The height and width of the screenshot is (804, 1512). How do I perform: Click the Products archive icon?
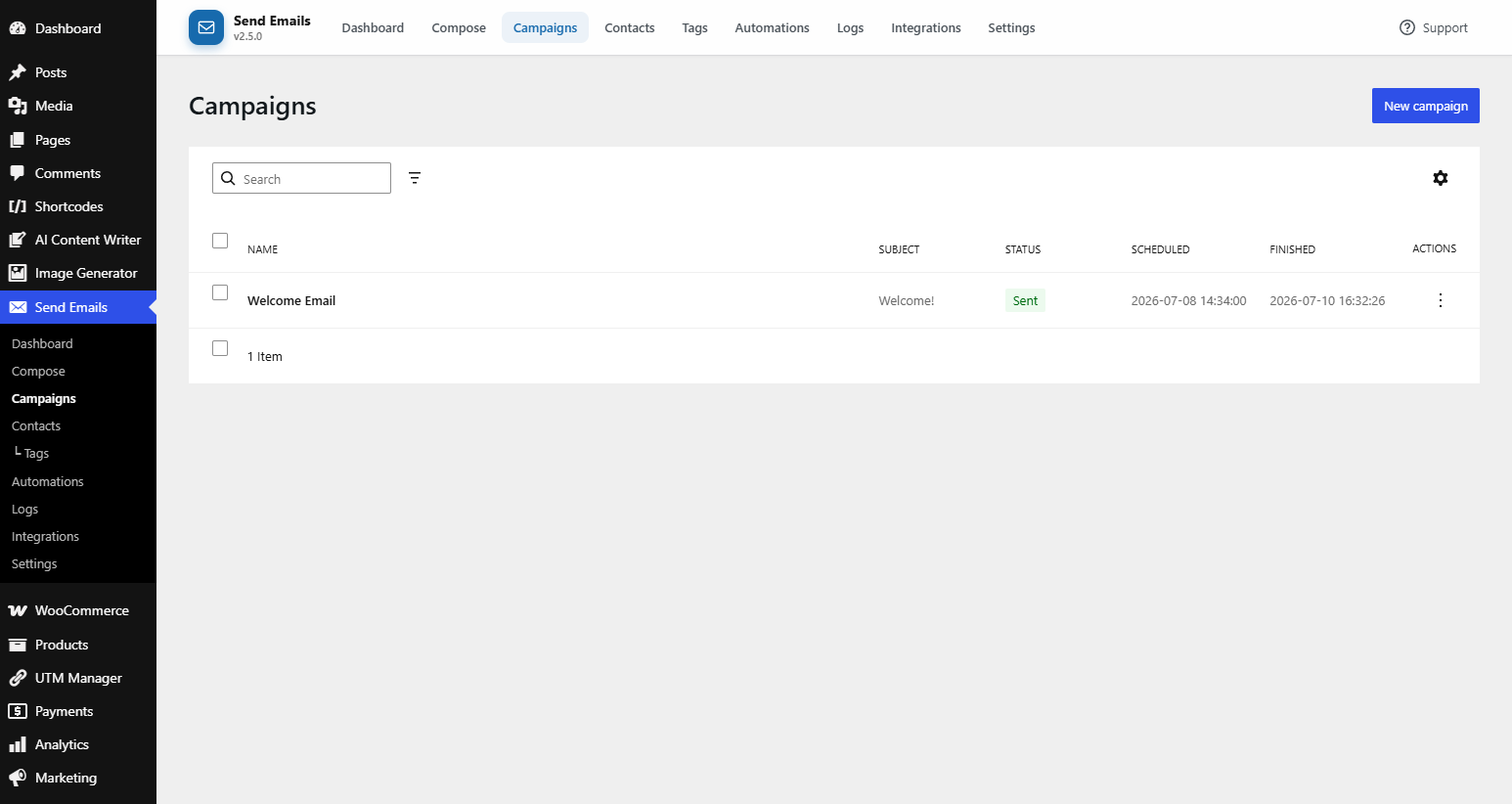(x=18, y=645)
